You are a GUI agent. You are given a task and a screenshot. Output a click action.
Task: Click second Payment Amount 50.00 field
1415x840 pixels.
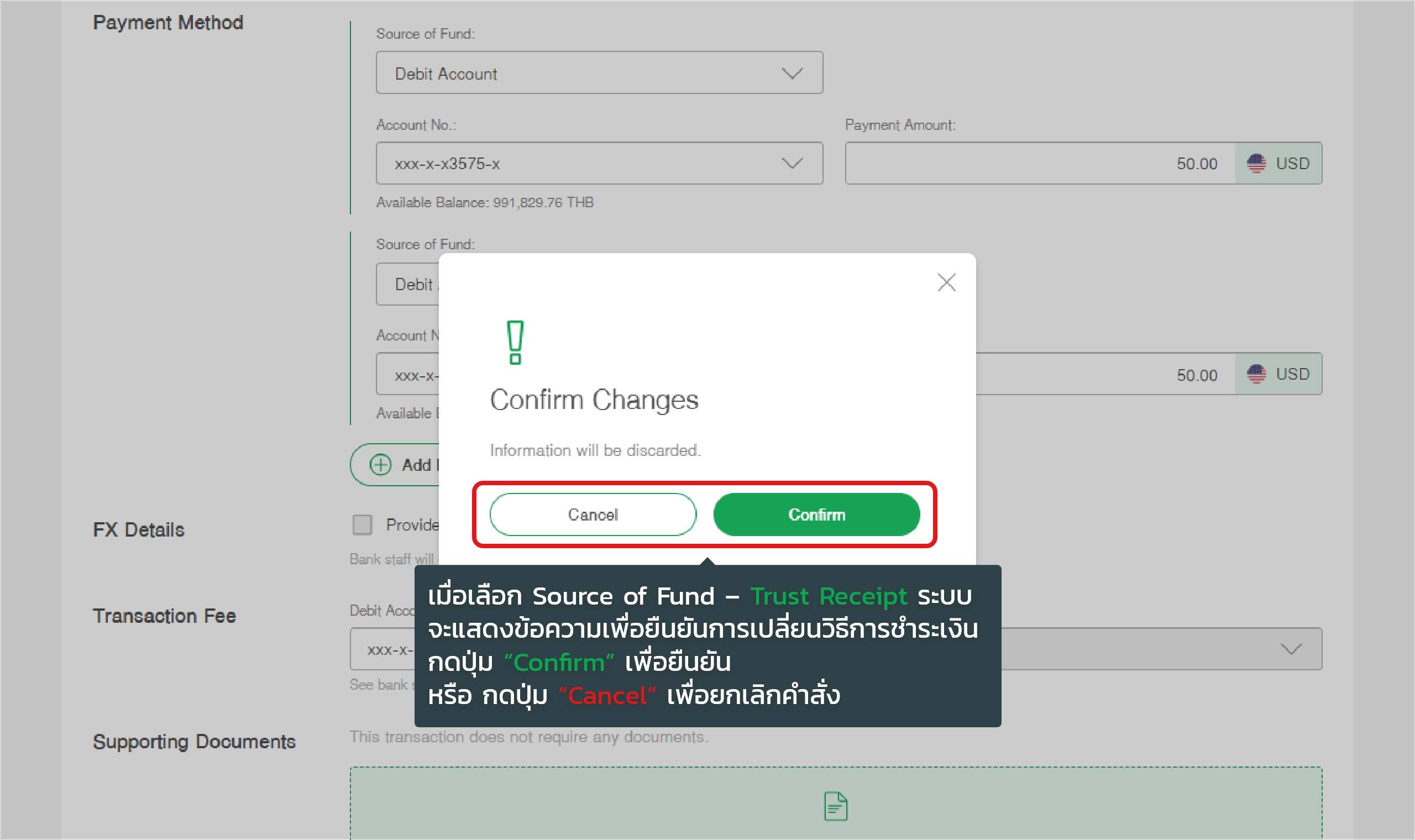(x=1104, y=375)
